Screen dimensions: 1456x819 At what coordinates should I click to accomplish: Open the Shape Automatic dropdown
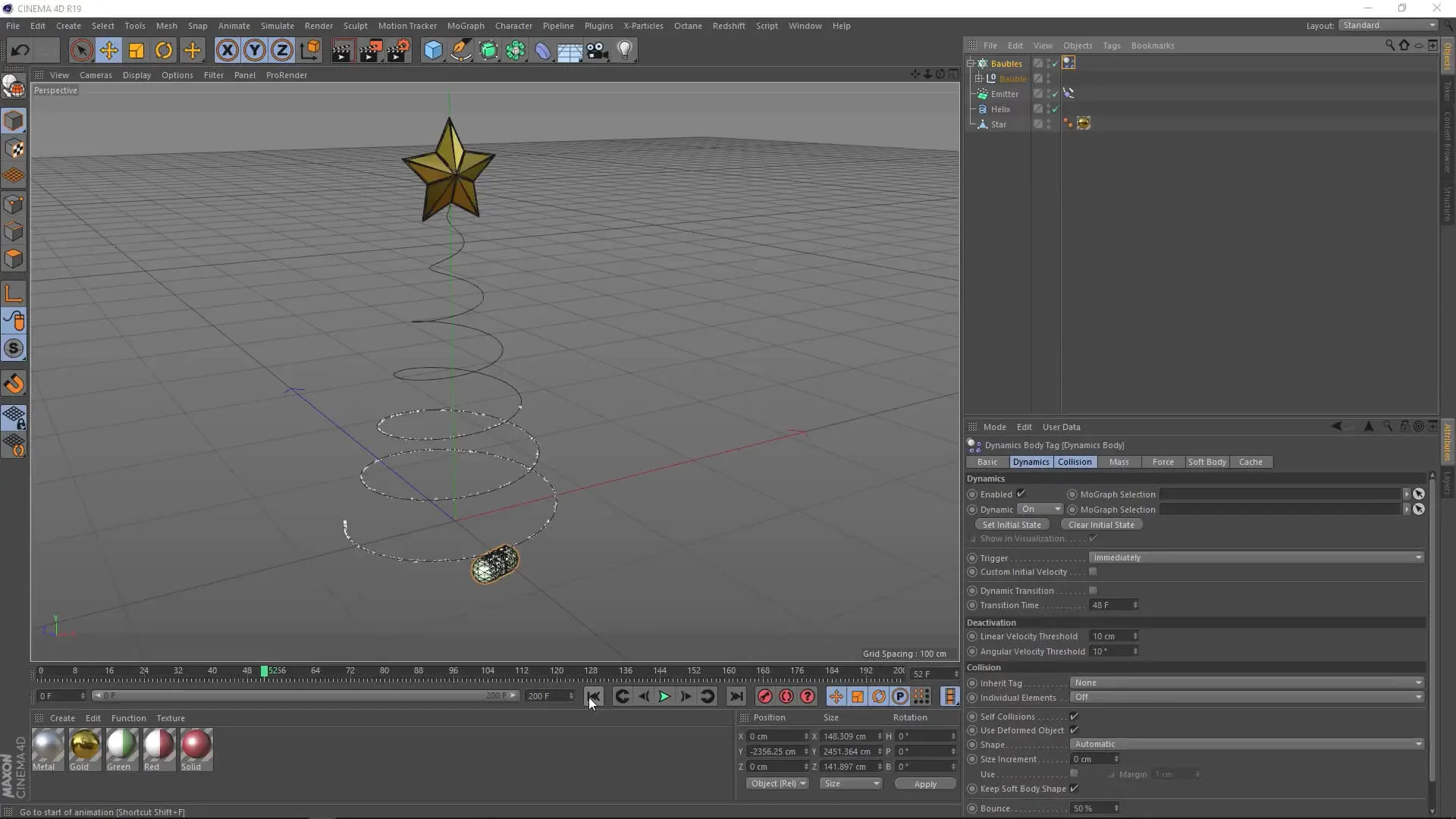point(1247,744)
